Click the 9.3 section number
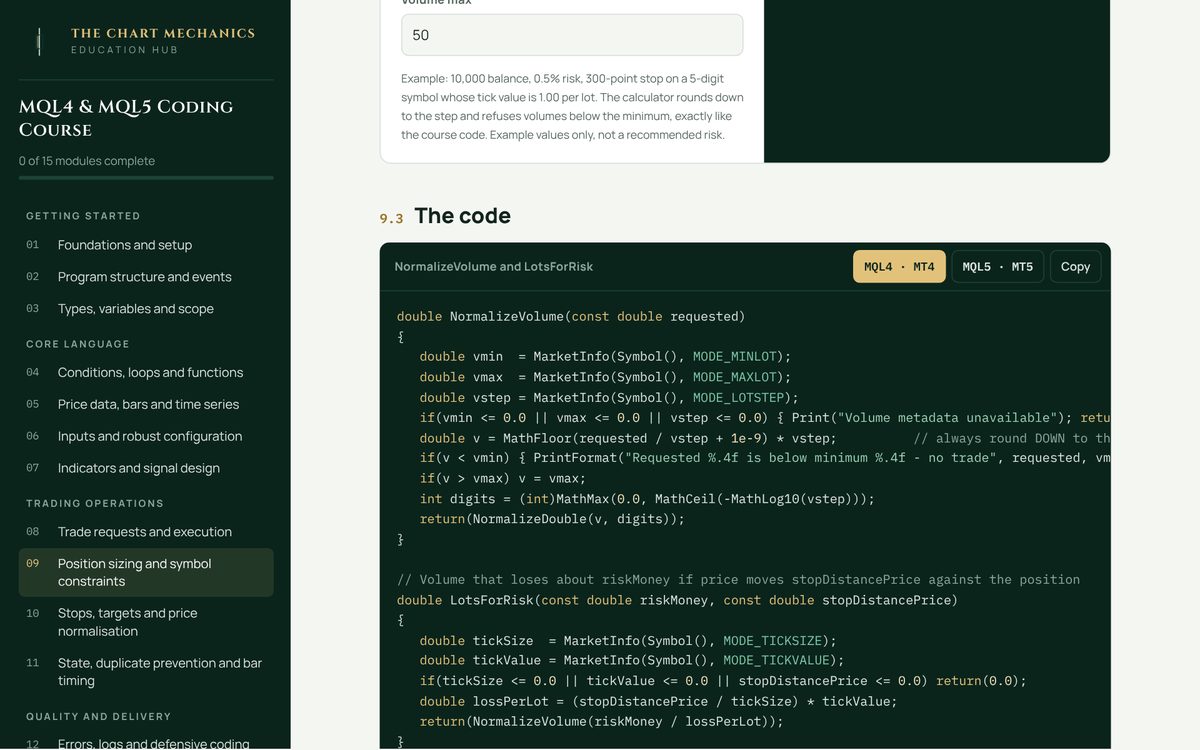This screenshot has width=1200, height=750. [x=391, y=219]
